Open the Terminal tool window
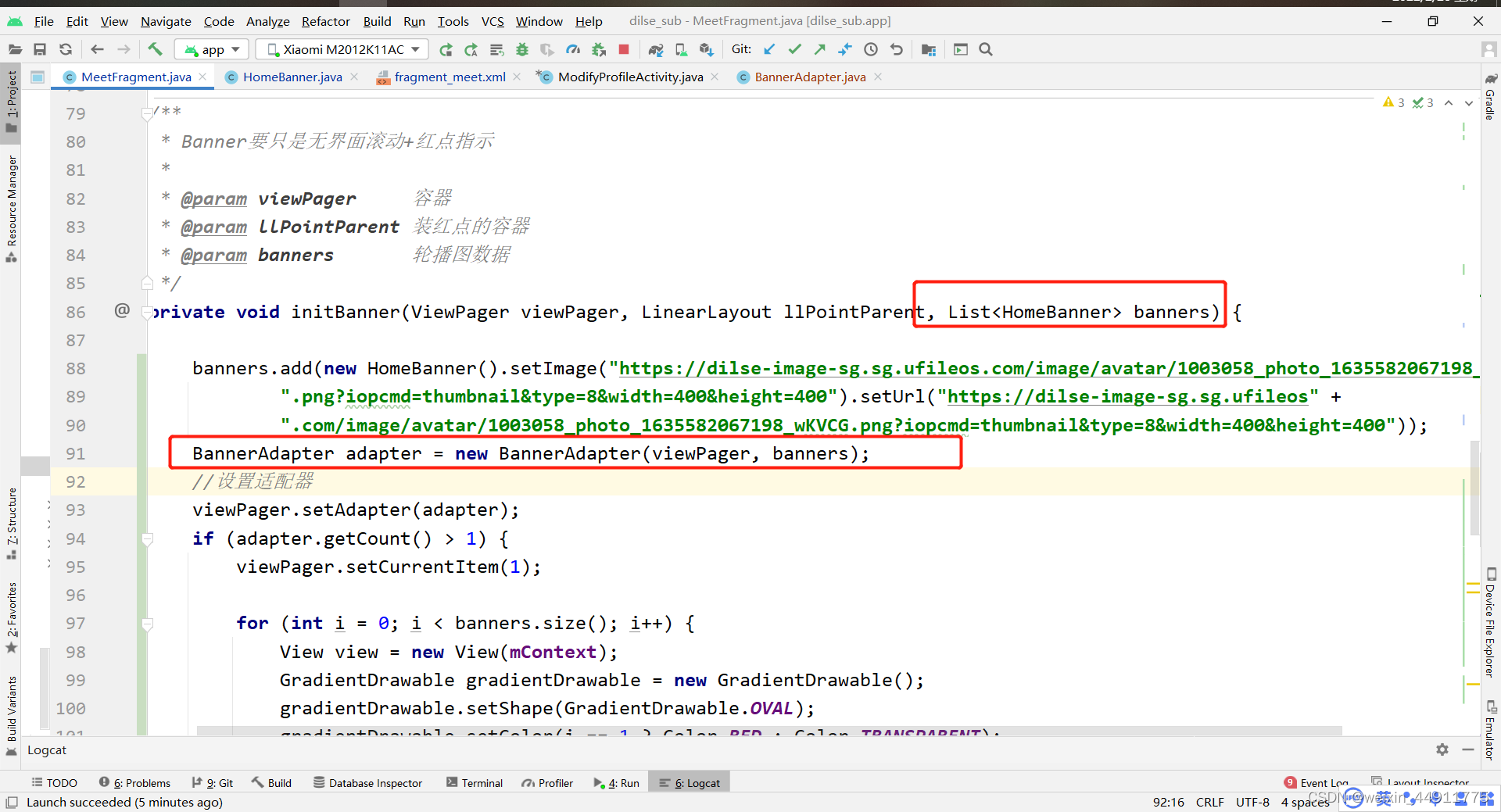1501x812 pixels. 475,782
